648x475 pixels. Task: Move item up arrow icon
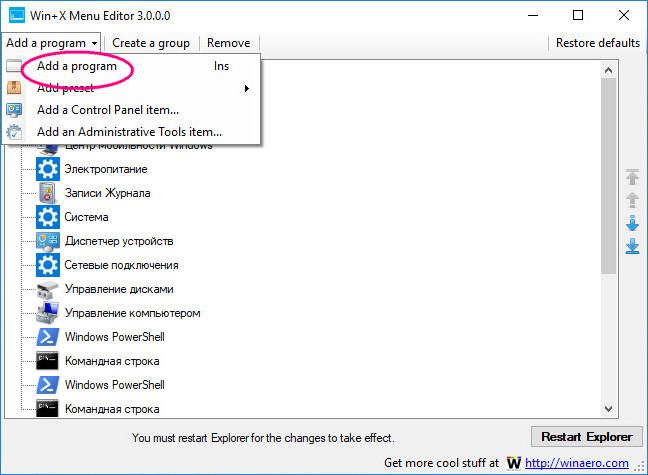point(632,200)
